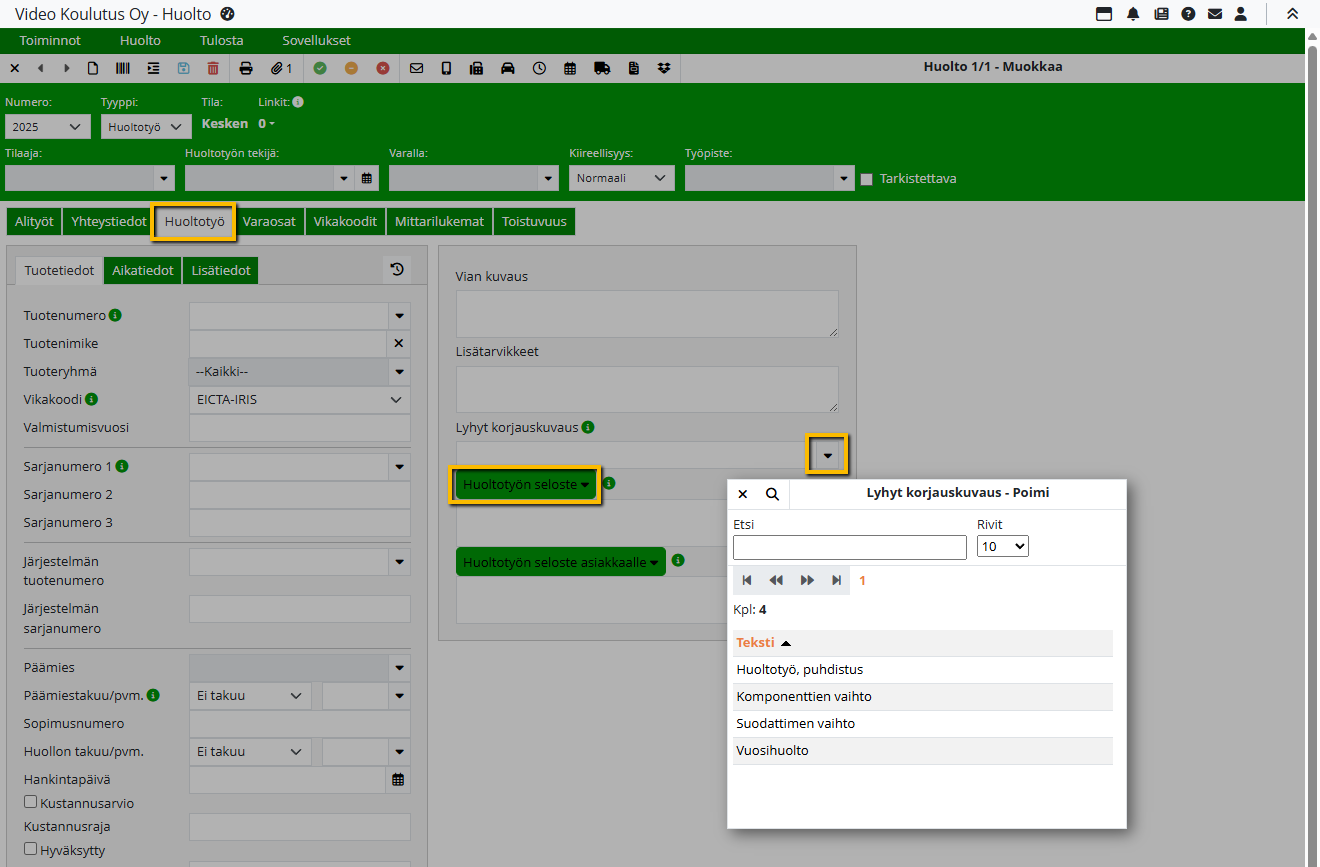Click the red trash delete icon
This screenshot has height=867, width=1320.
click(x=213, y=68)
